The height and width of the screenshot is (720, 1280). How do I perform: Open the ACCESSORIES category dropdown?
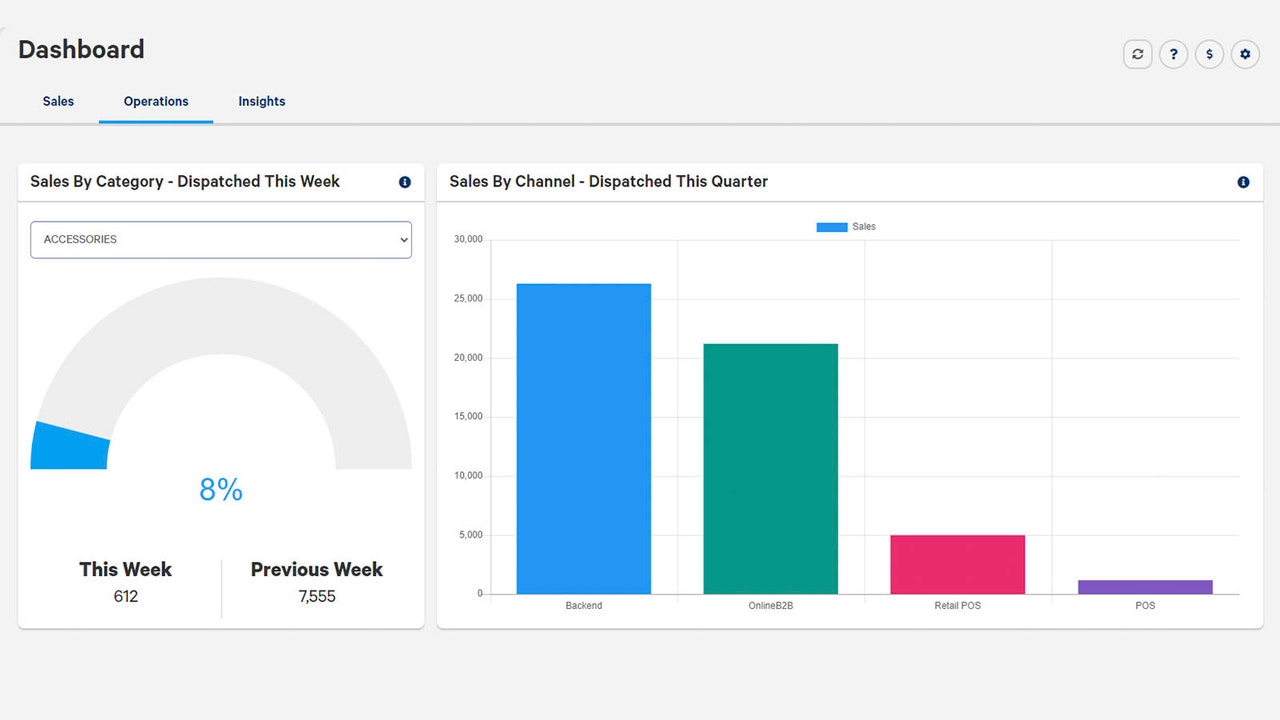[x=220, y=239]
